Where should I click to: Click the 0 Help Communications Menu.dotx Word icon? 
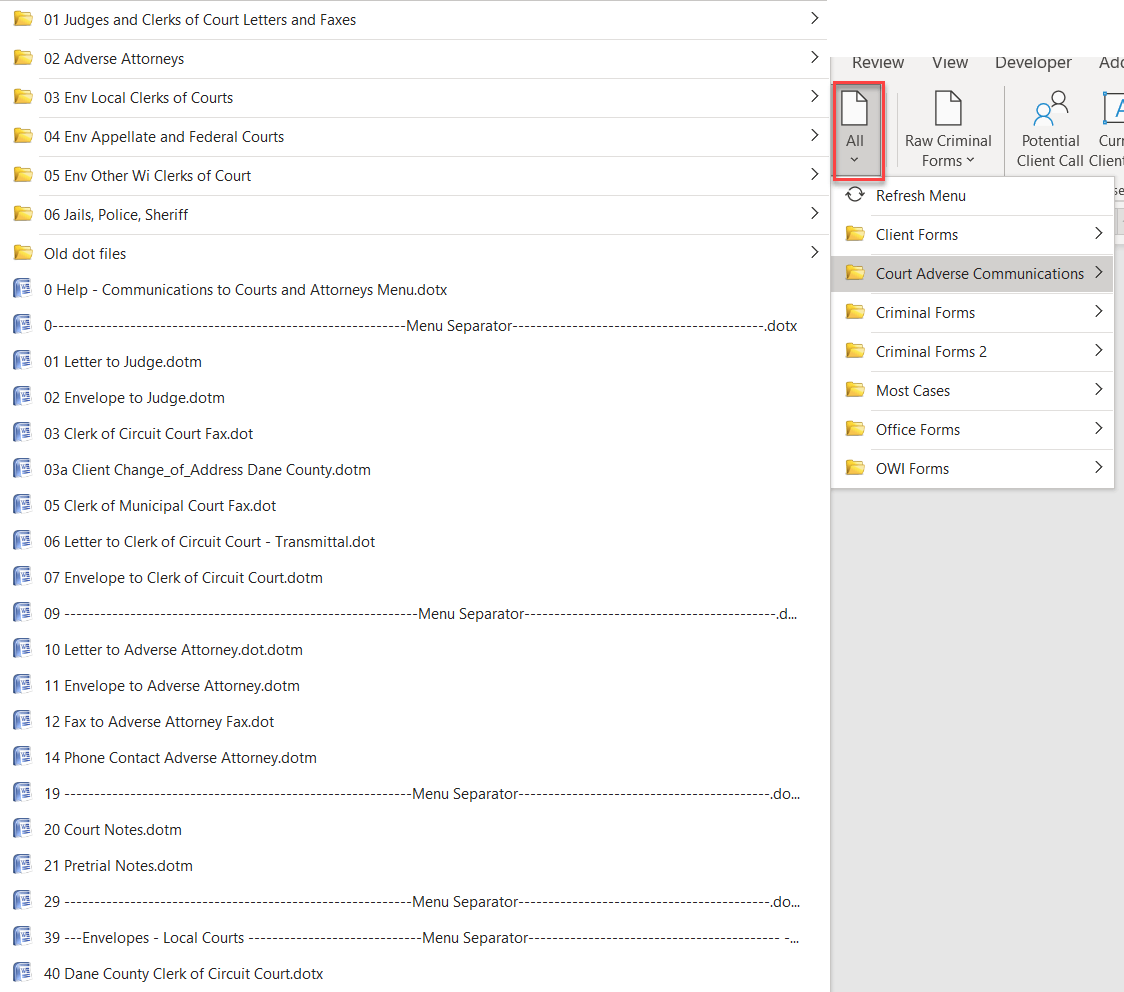(23, 288)
